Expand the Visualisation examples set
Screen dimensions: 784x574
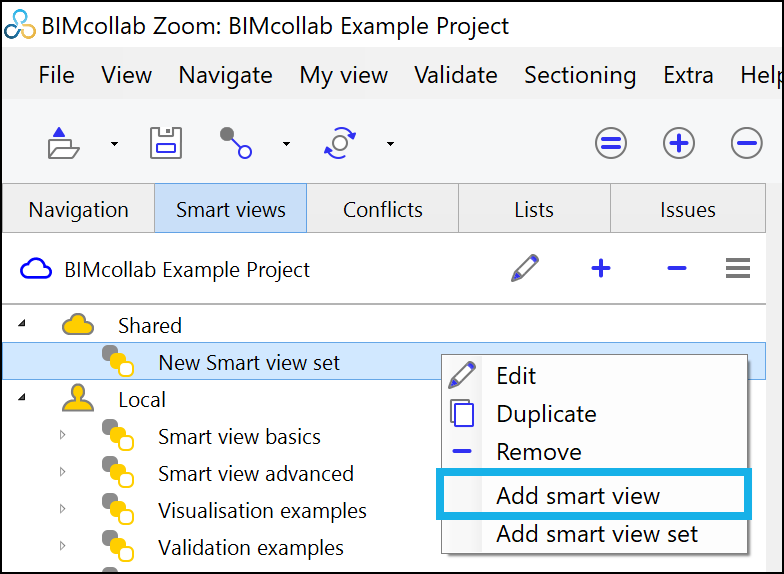[x=62, y=508]
